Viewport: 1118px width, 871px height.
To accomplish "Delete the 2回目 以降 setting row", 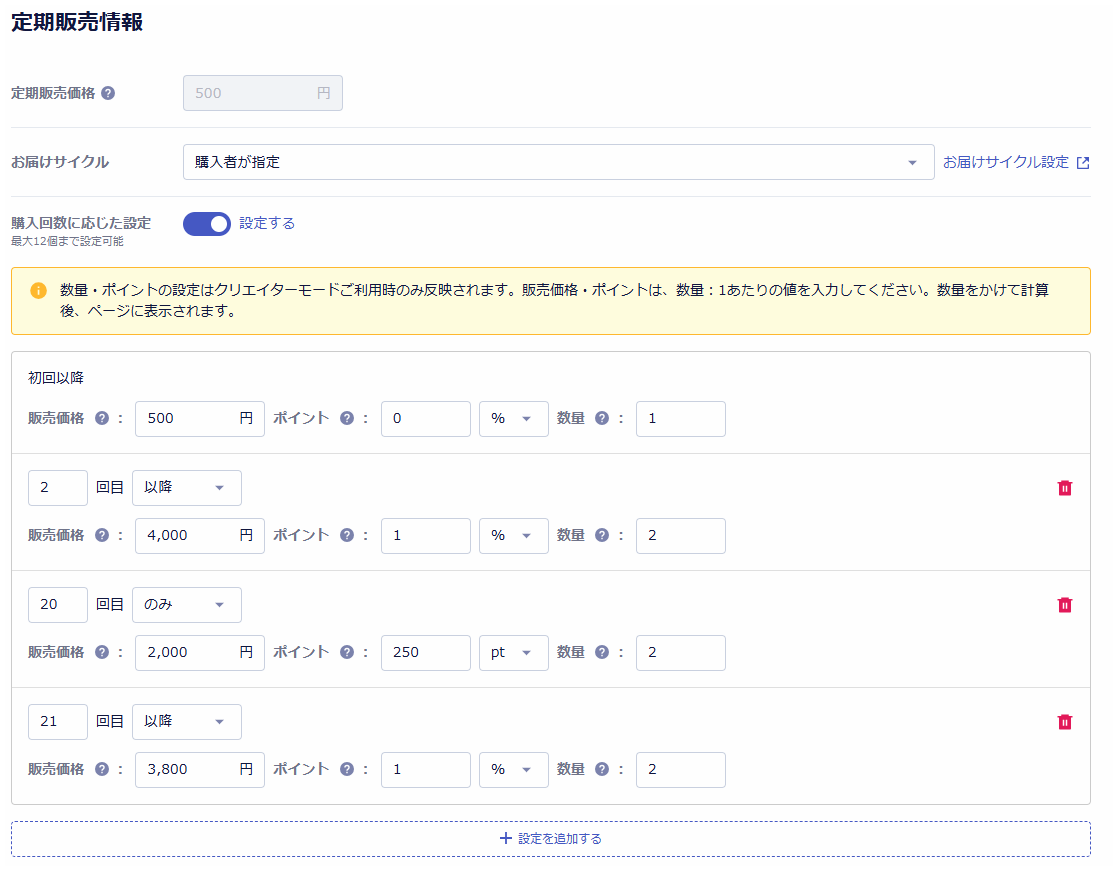I will click(x=1064, y=488).
